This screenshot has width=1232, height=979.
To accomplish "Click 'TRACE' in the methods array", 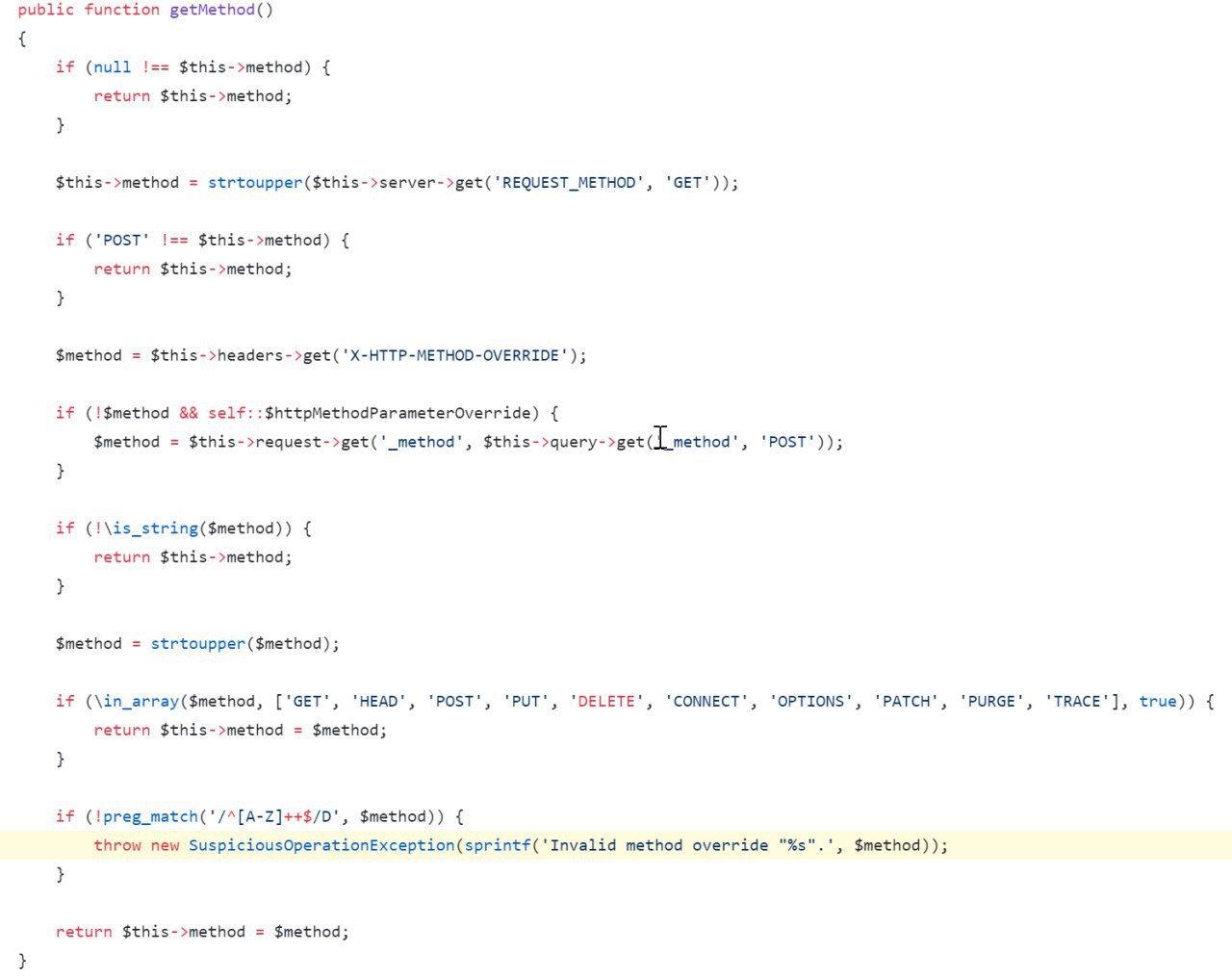I will click(1078, 702).
